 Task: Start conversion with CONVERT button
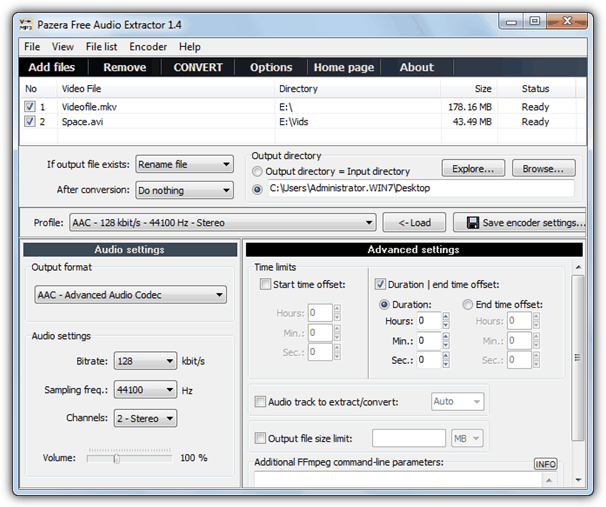pyautogui.click(x=198, y=67)
